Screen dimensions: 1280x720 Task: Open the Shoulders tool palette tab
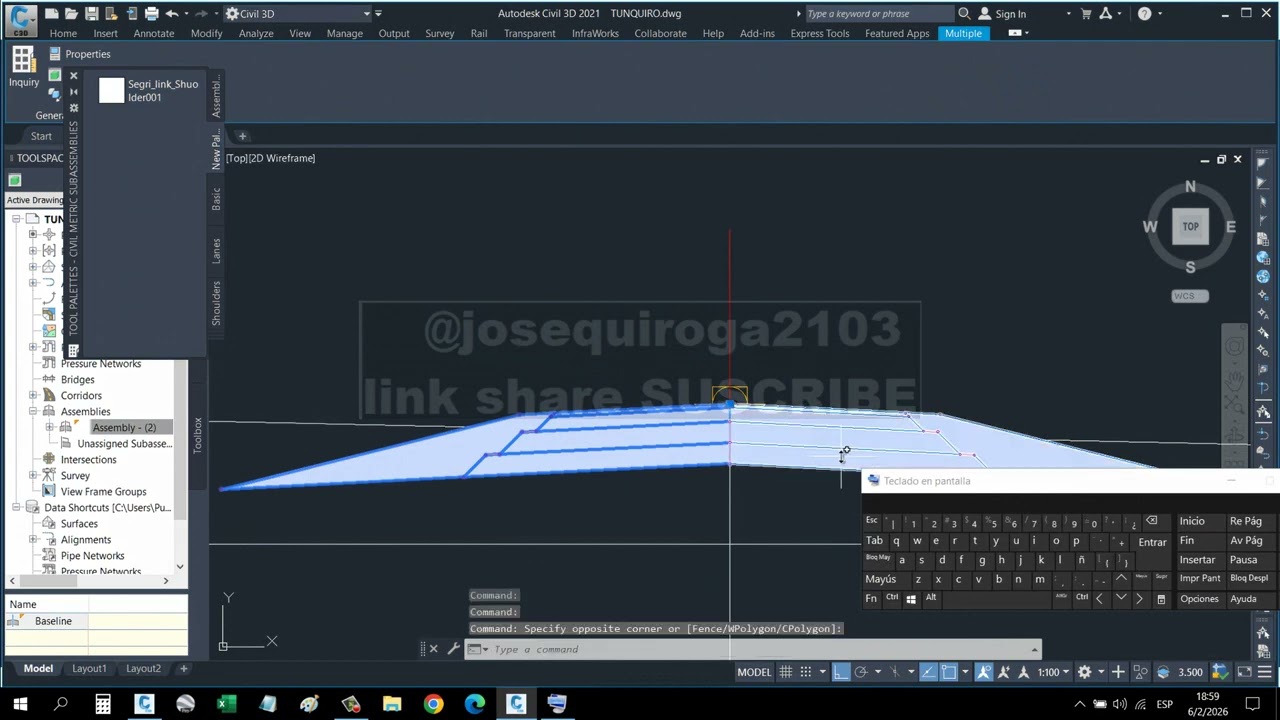tap(216, 303)
